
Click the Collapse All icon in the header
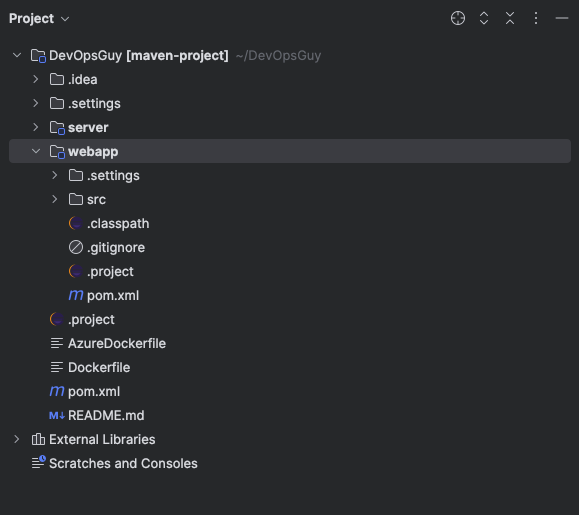click(x=510, y=18)
